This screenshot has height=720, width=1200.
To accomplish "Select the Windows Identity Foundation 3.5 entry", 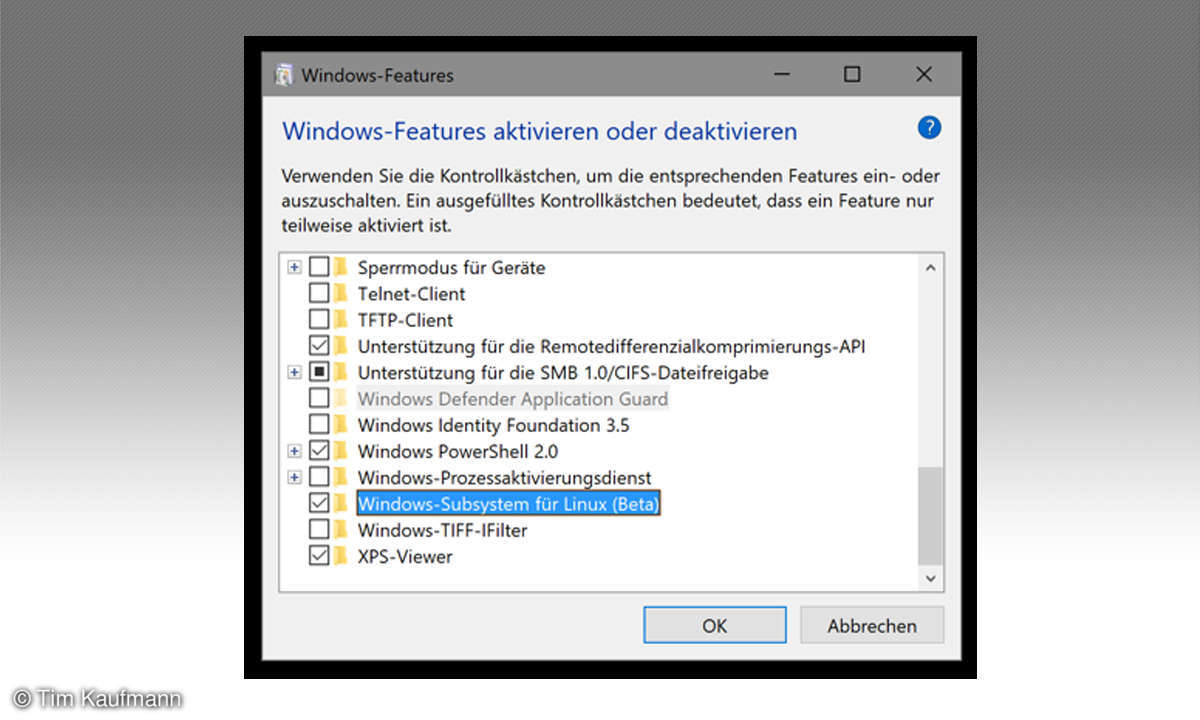I will point(493,425).
